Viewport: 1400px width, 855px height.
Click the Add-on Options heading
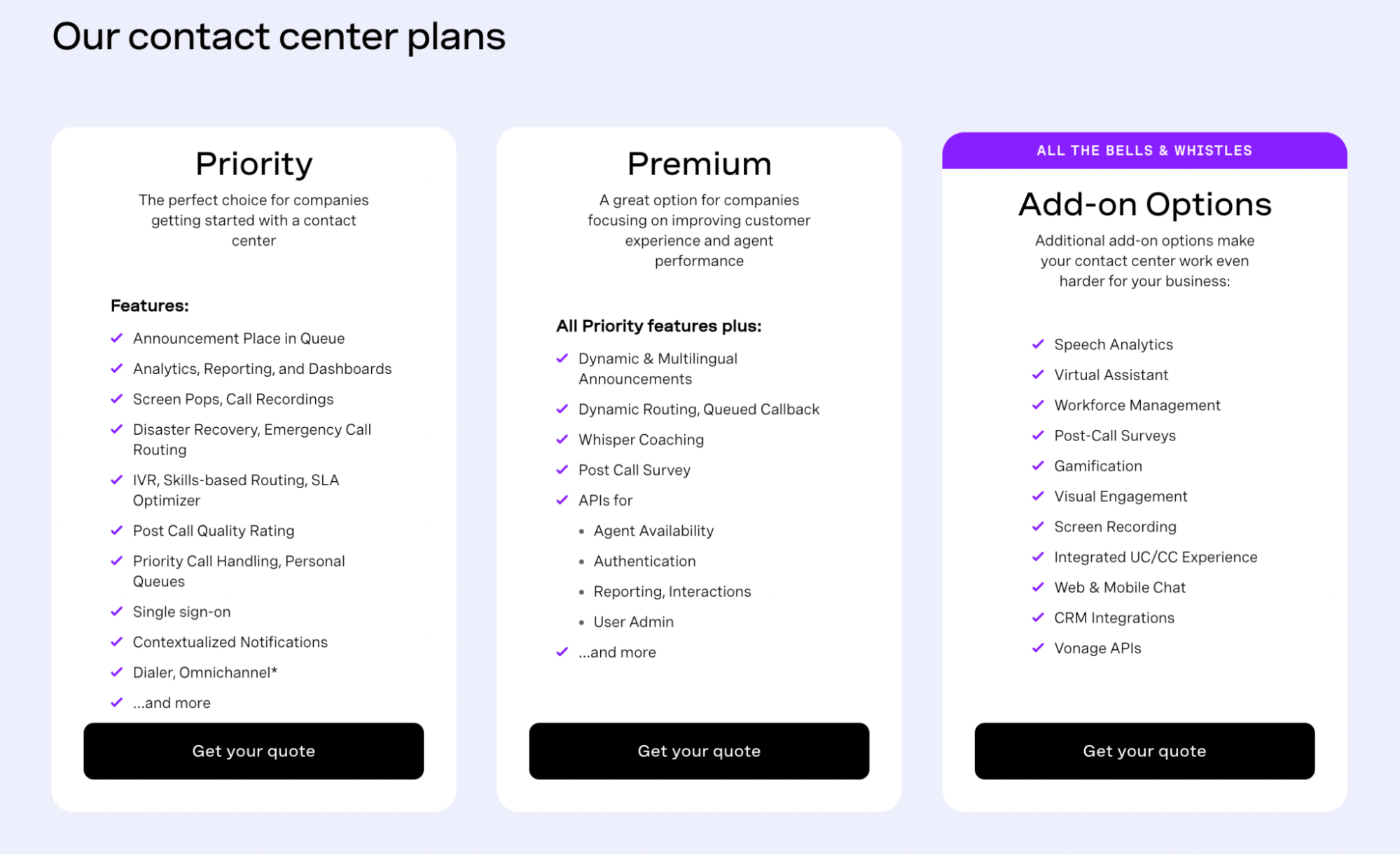(x=1144, y=204)
